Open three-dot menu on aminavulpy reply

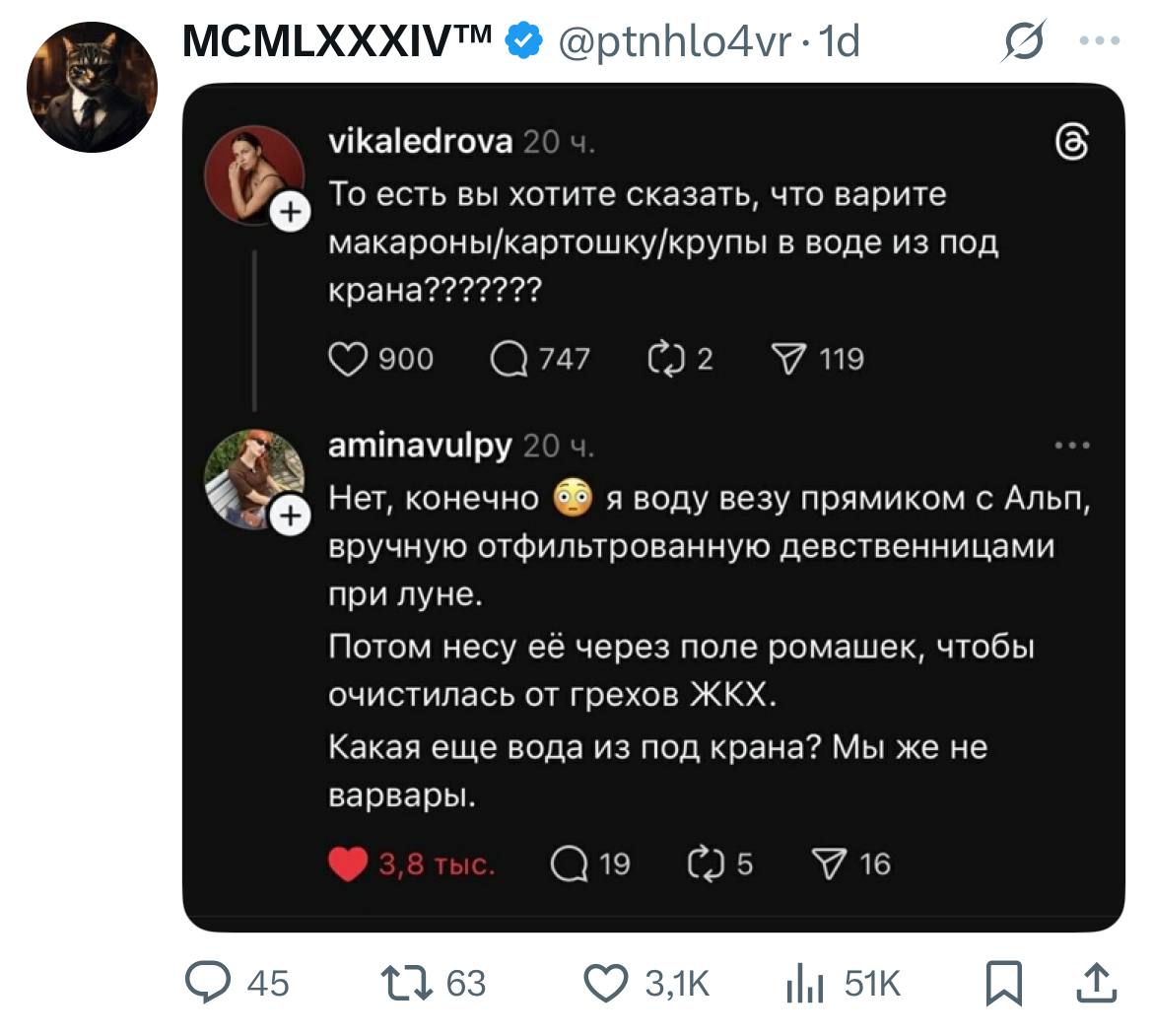click(1071, 446)
